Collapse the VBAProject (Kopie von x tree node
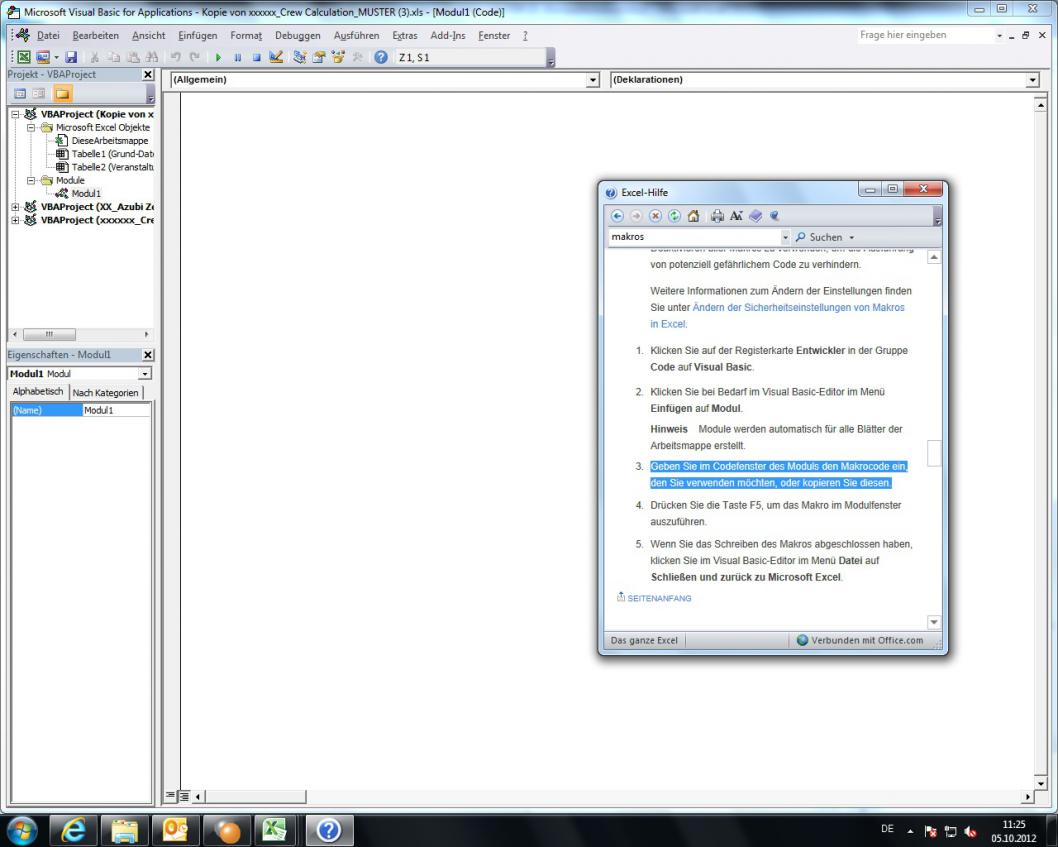1058x847 pixels. 16,115
